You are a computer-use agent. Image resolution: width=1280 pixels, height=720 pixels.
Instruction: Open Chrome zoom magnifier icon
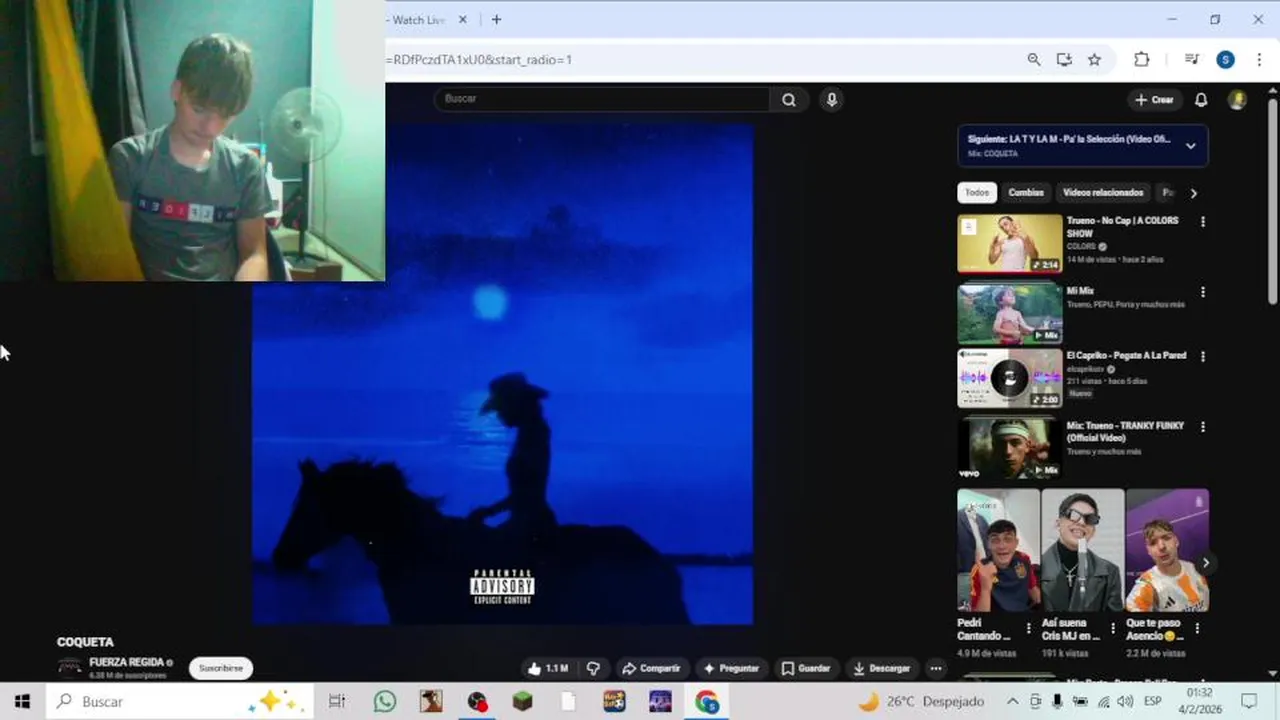(1034, 59)
